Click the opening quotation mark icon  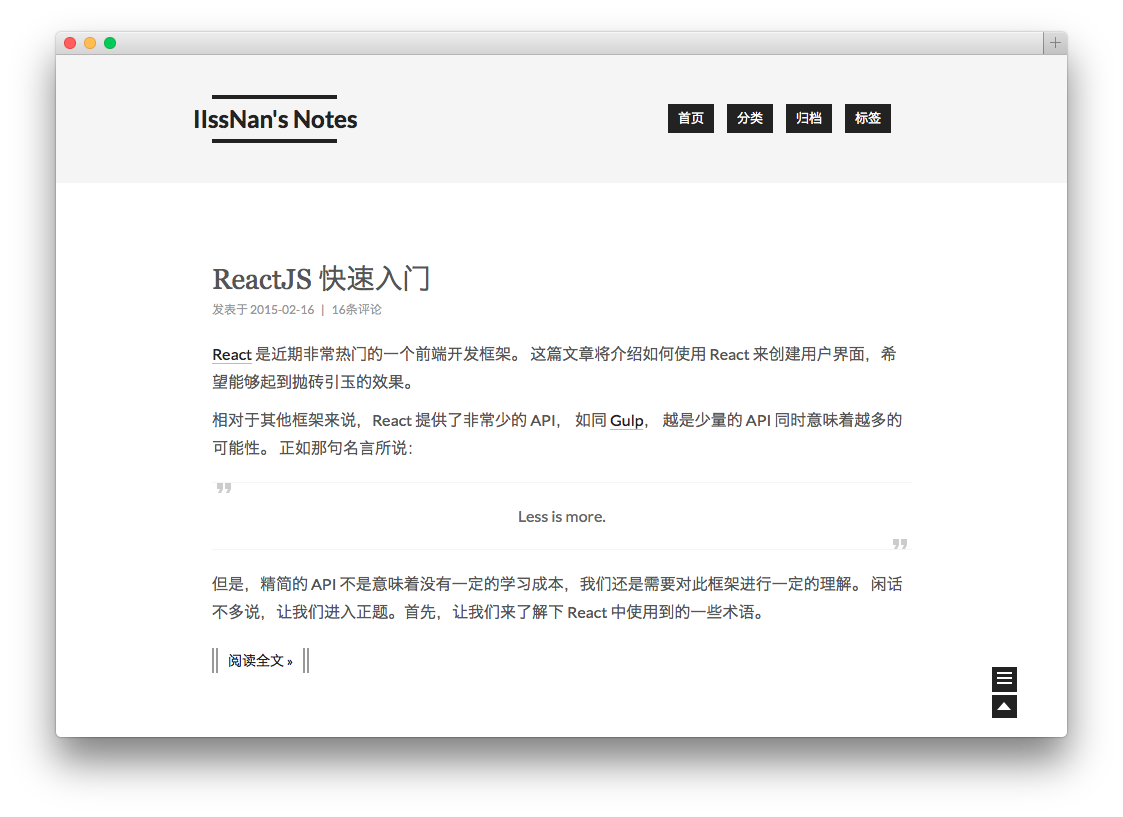tap(224, 488)
